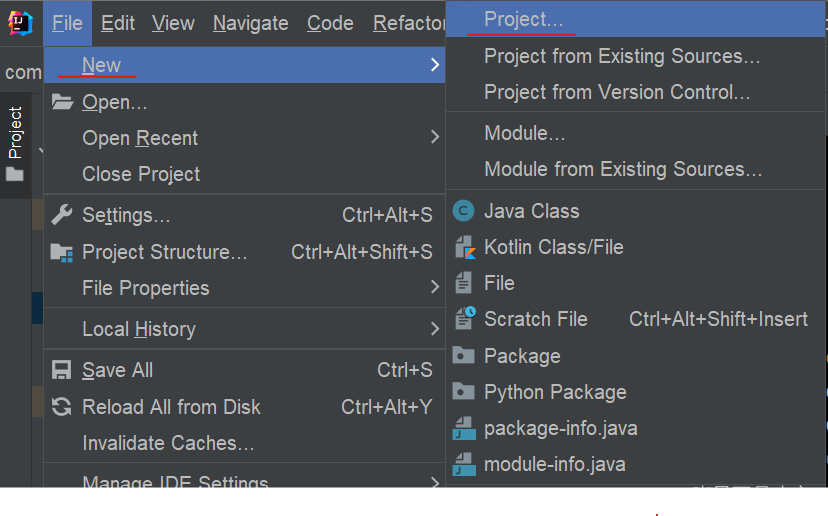Click the Kotlin Class/File icon
The width and height of the screenshot is (828, 516).
[x=464, y=247]
